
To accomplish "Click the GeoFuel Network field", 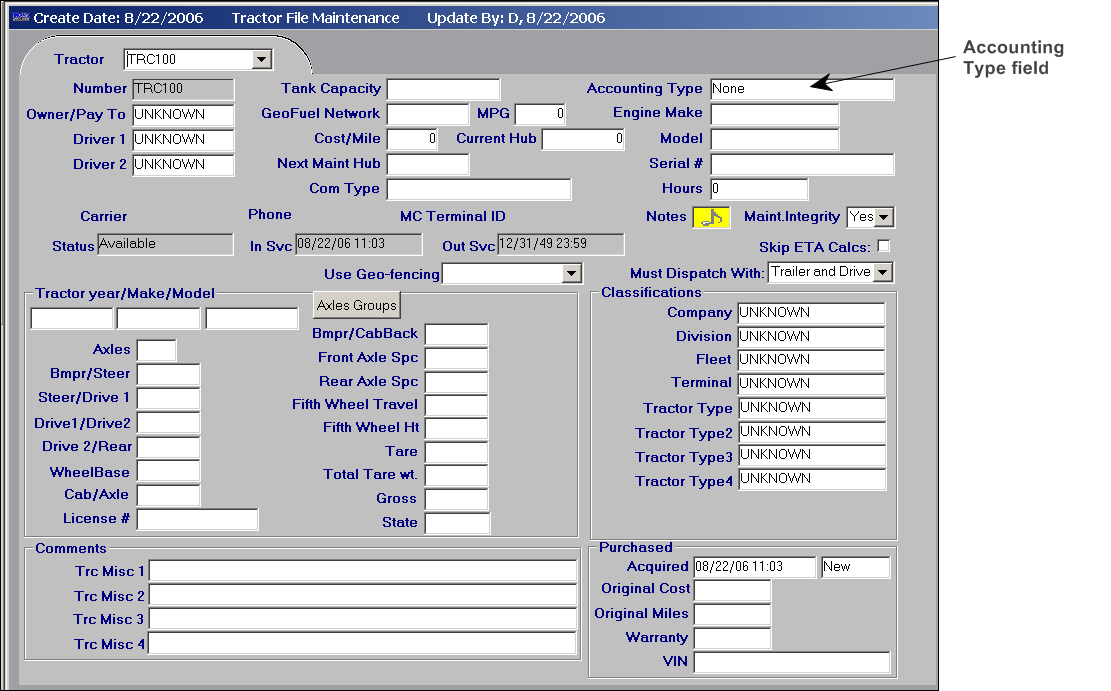I will (428, 114).
